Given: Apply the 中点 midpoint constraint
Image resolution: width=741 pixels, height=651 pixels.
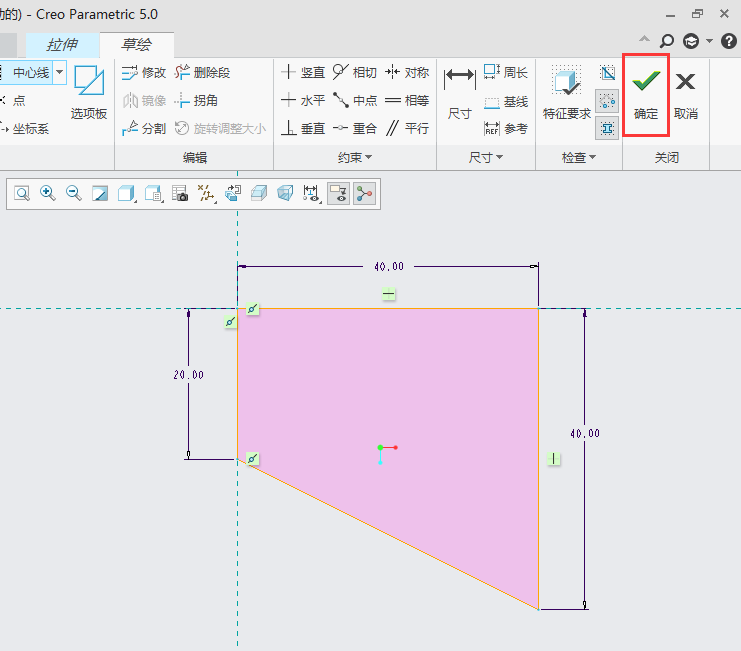Looking at the screenshot, I should [355, 101].
